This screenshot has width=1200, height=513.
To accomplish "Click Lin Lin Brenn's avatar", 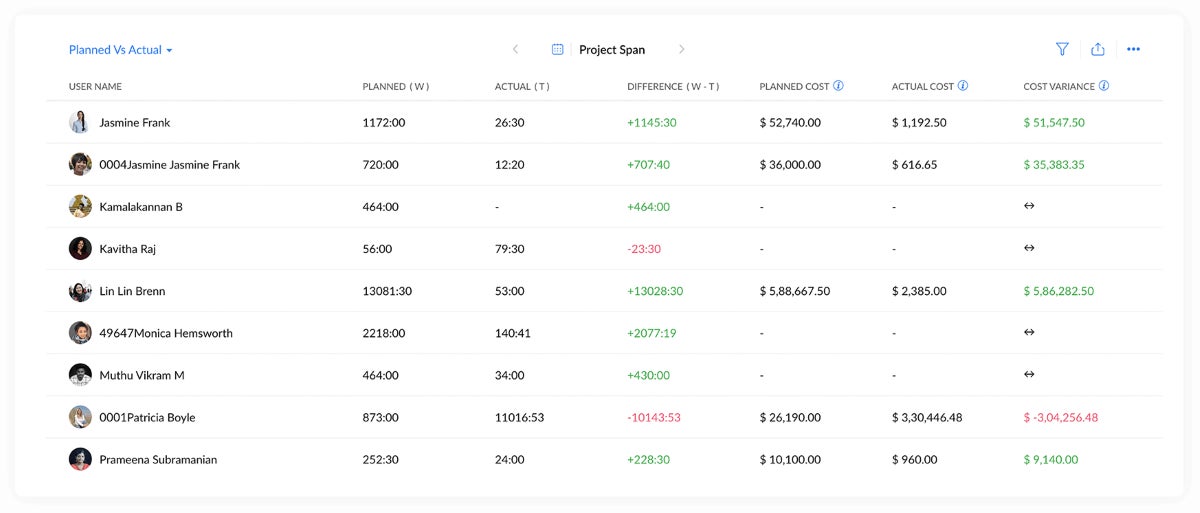I will (x=80, y=291).
